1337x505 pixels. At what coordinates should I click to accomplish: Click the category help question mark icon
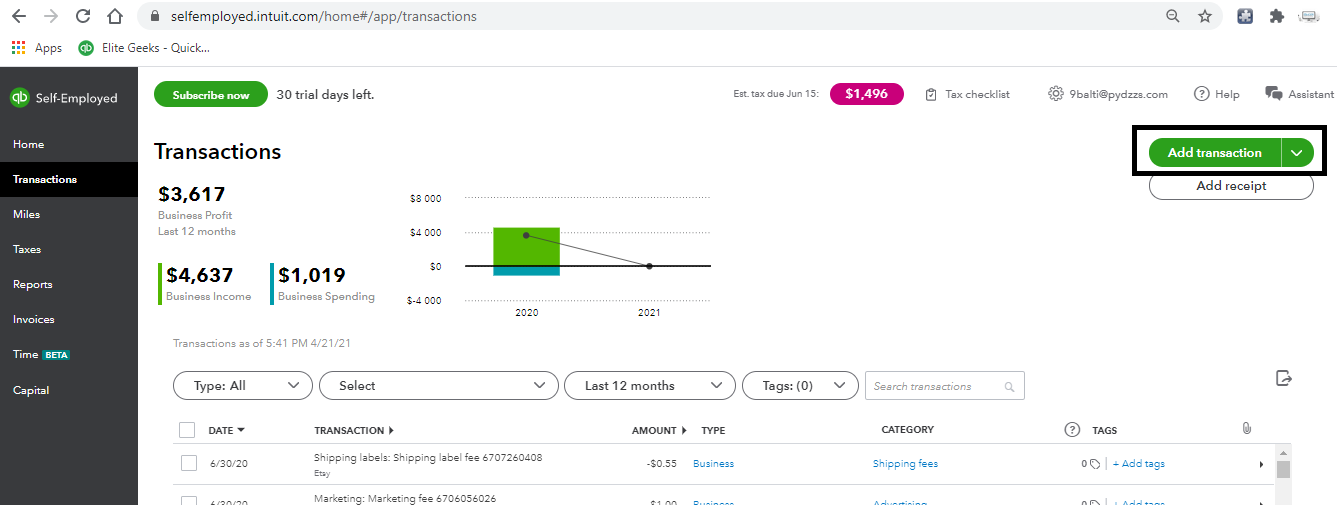[1072, 430]
